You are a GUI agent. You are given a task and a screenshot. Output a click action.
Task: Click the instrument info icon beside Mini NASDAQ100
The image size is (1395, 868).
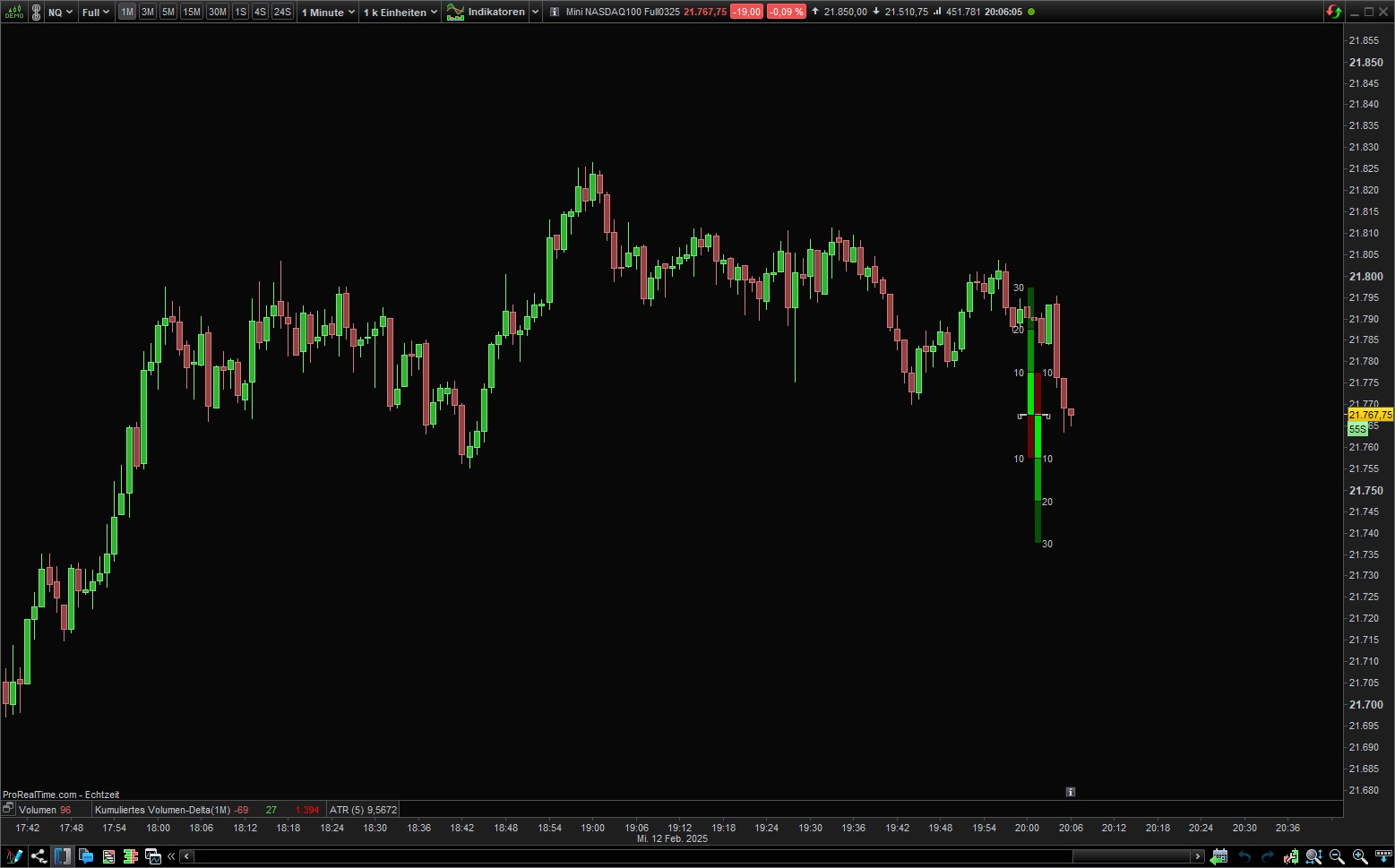(554, 12)
